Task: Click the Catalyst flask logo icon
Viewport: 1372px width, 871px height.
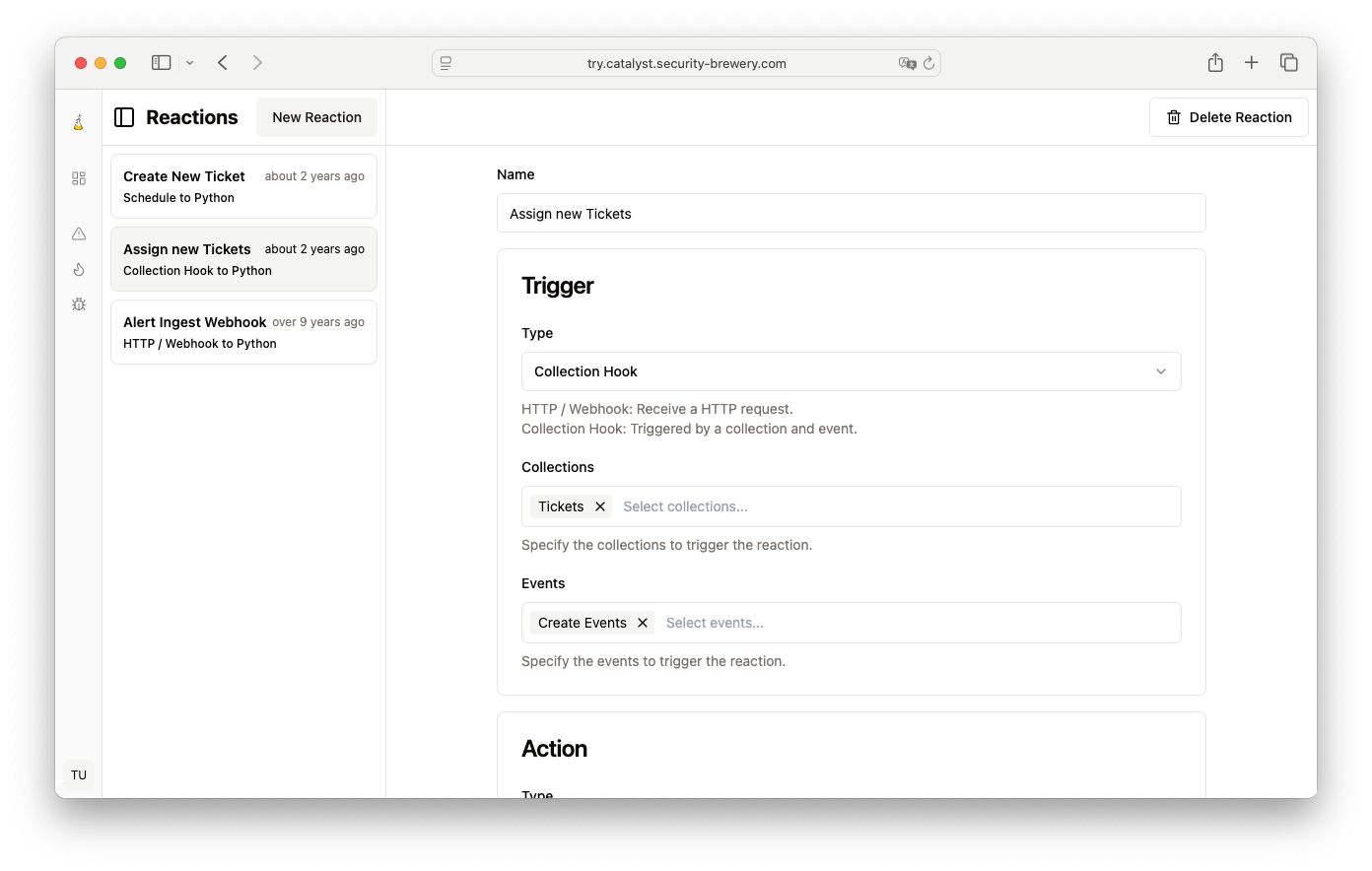Action: click(x=79, y=123)
